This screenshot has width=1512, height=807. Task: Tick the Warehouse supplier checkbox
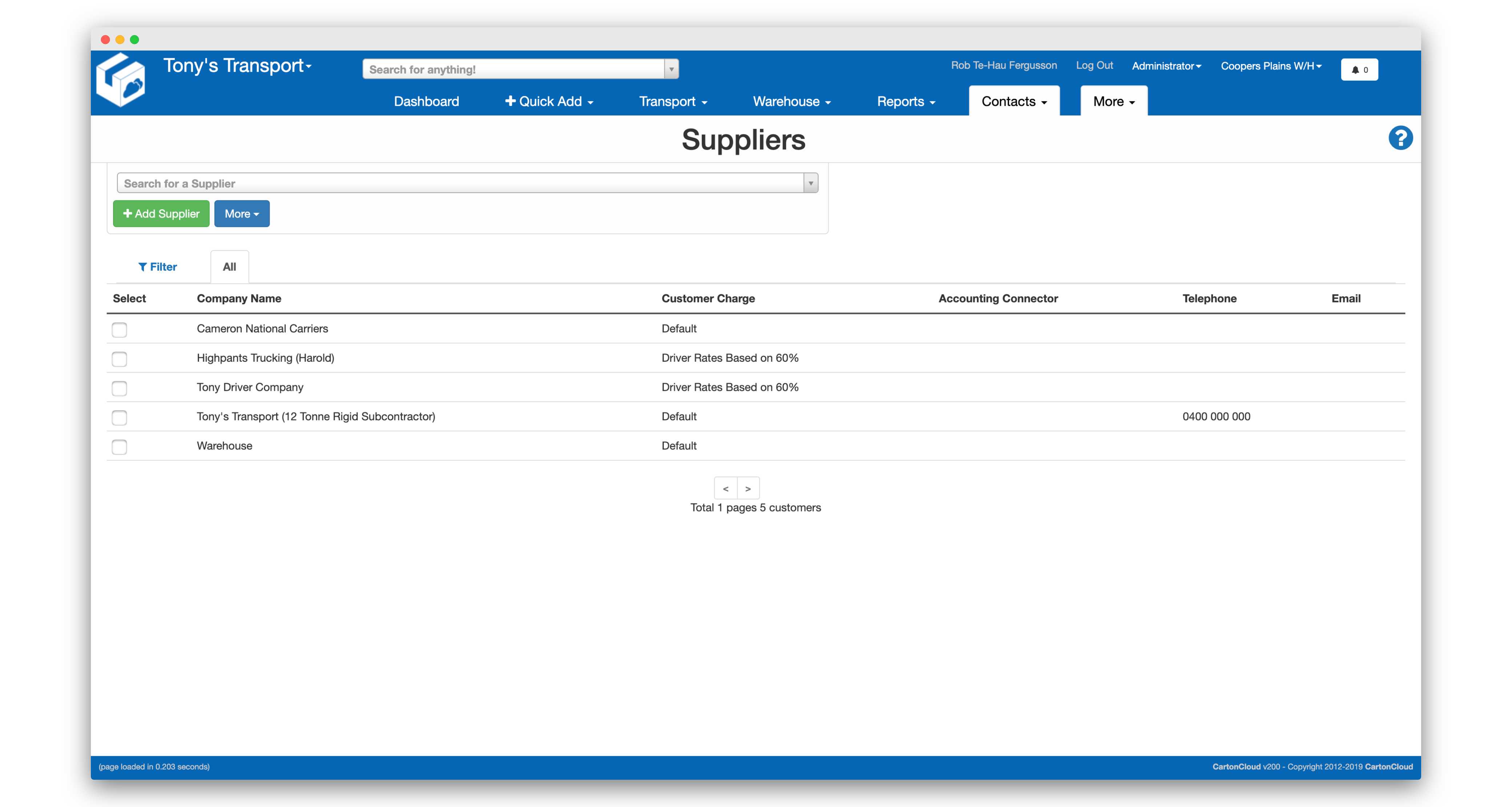[119, 447]
